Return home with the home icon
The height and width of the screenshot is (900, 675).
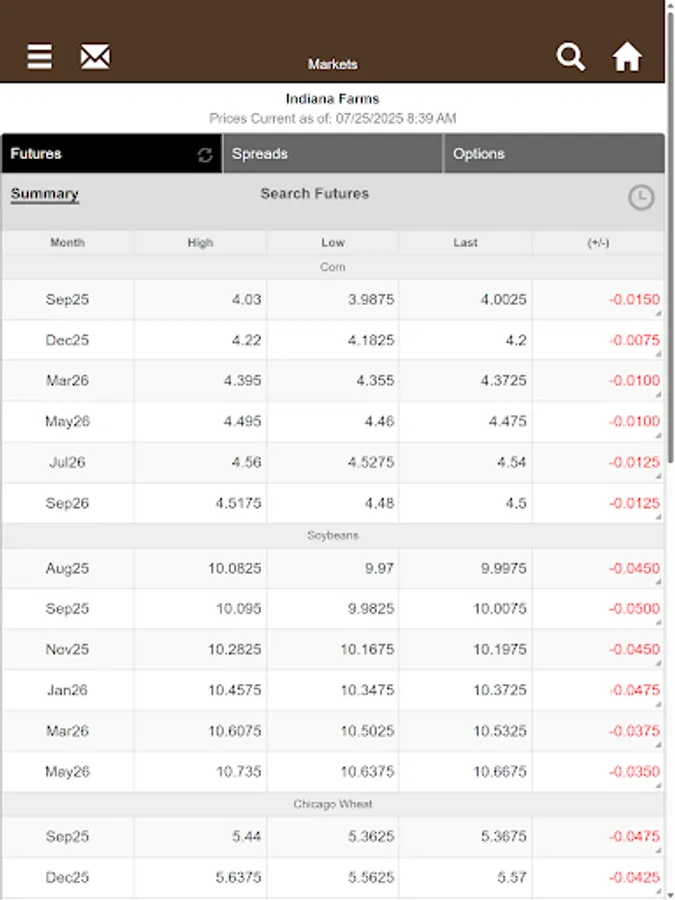tap(627, 57)
